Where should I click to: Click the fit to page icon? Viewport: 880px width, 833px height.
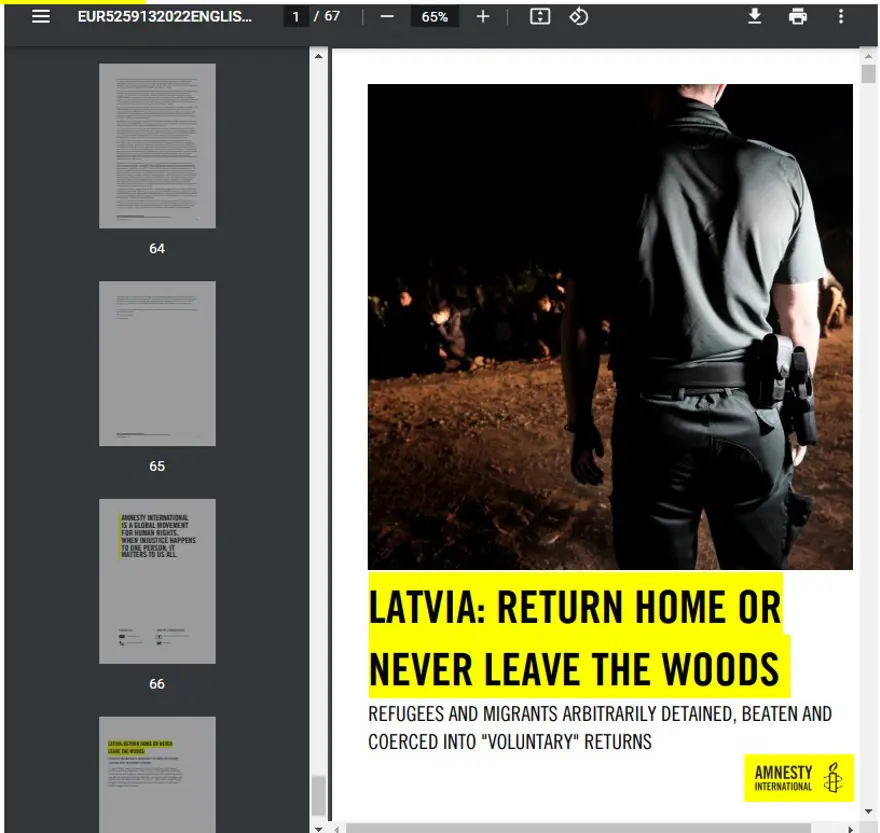[x=540, y=17]
